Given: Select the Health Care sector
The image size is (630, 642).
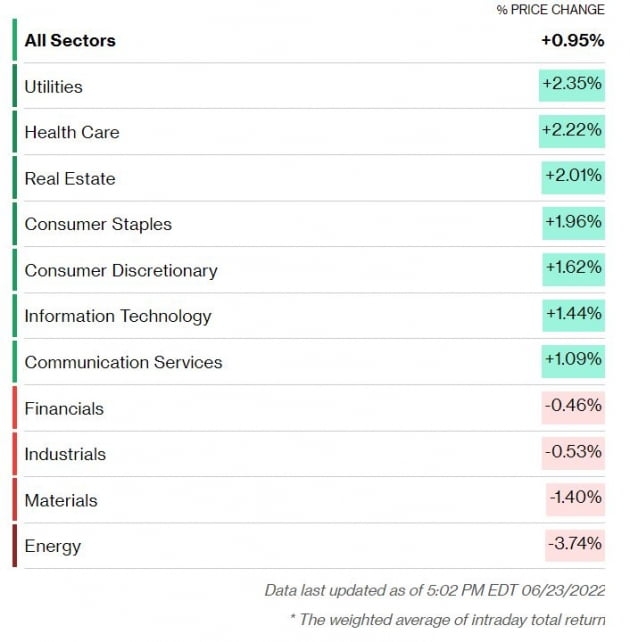Looking at the screenshot, I should click(72, 132).
